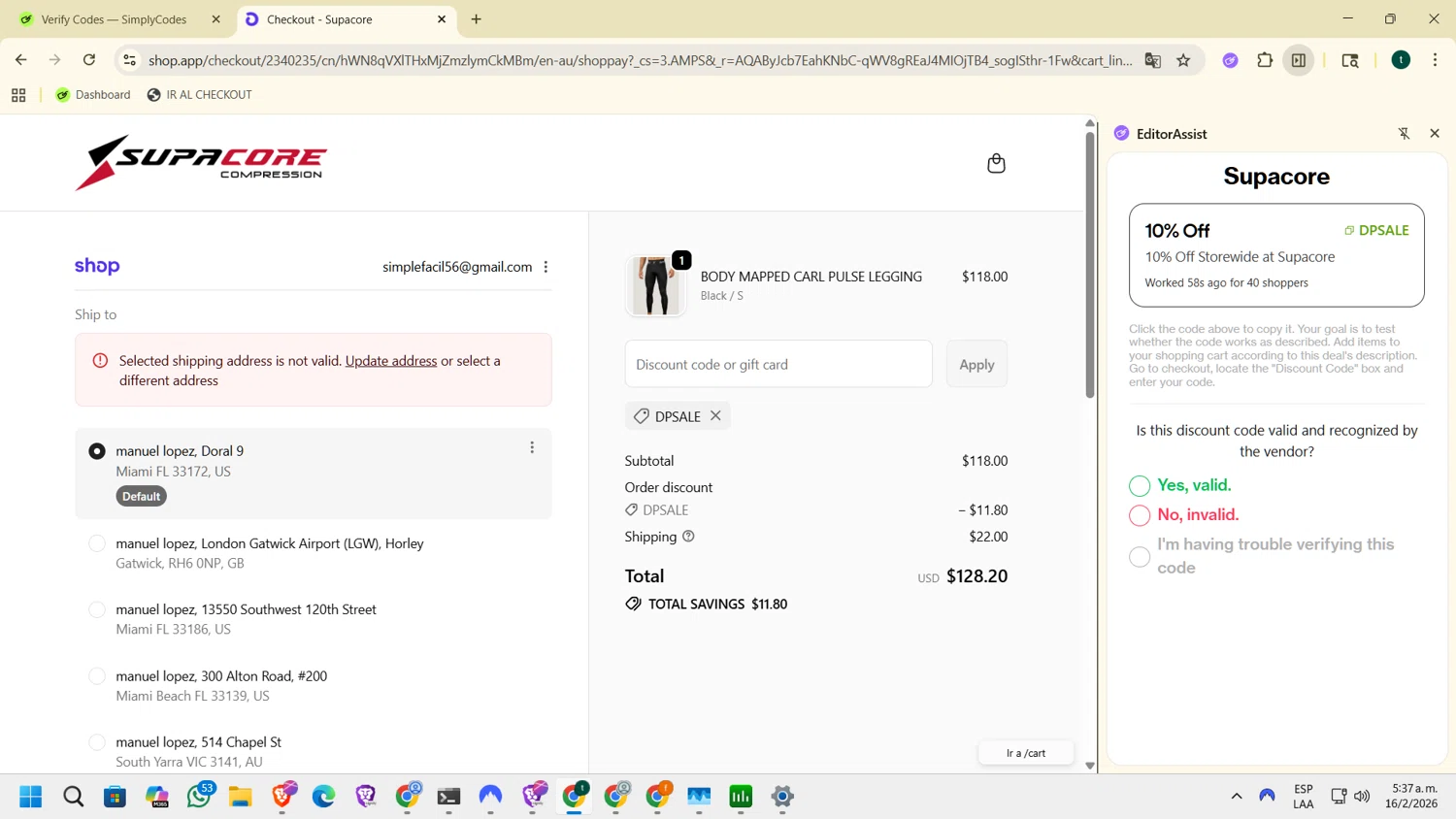Image resolution: width=1456 pixels, height=819 pixels.
Task: Click the Supacore Compression logo
Action: click(x=201, y=163)
